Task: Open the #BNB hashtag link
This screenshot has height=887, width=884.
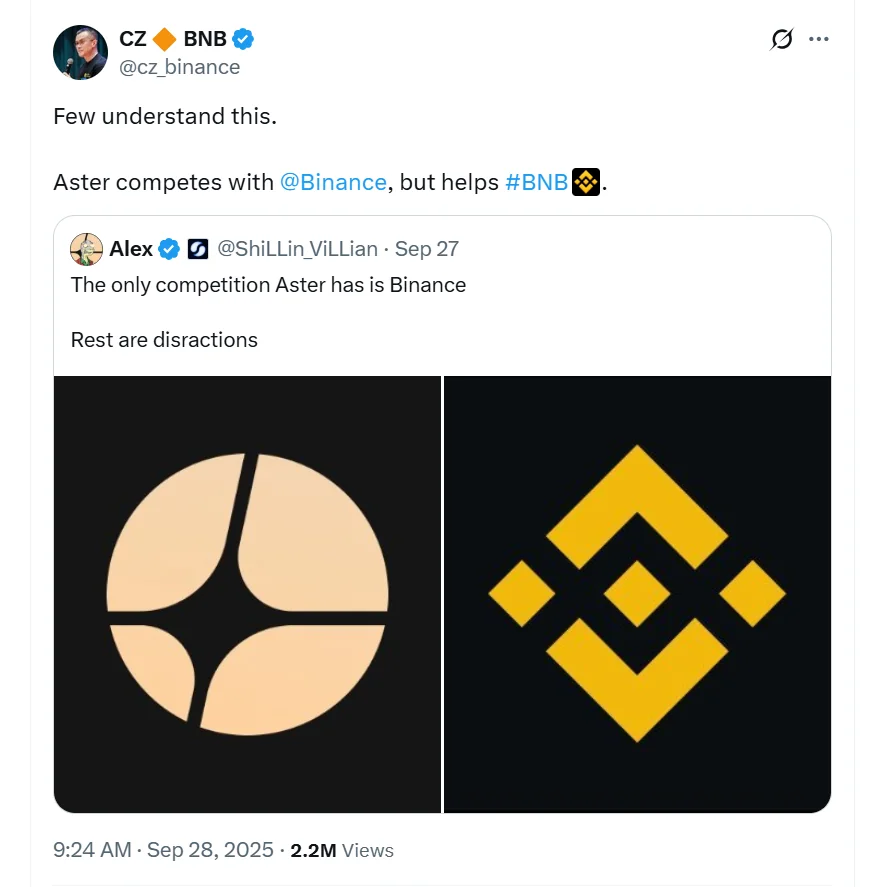Action: pyautogui.click(x=537, y=182)
